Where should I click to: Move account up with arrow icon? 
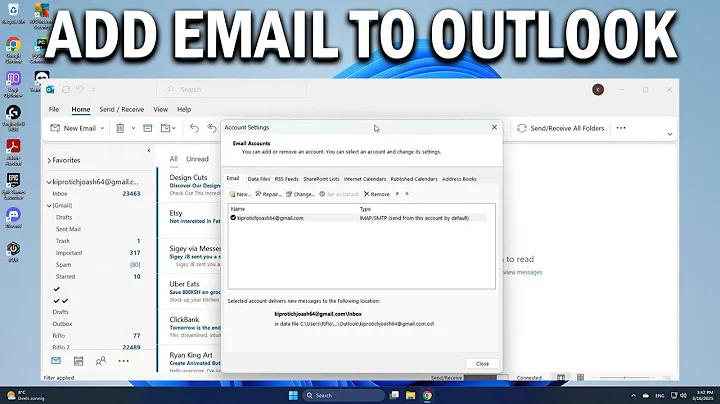[397, 194]
